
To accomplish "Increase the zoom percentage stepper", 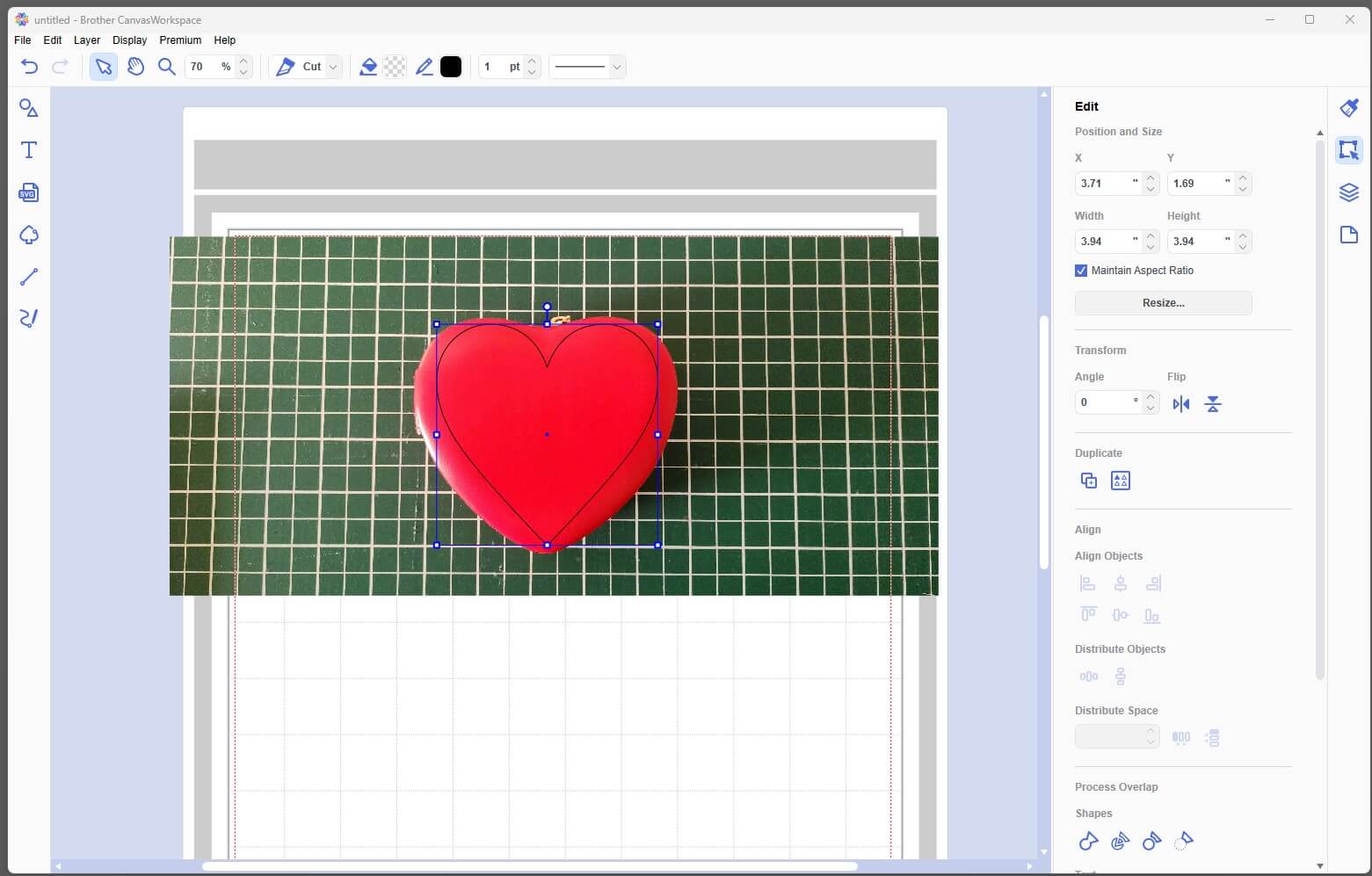I will (243, 62).
